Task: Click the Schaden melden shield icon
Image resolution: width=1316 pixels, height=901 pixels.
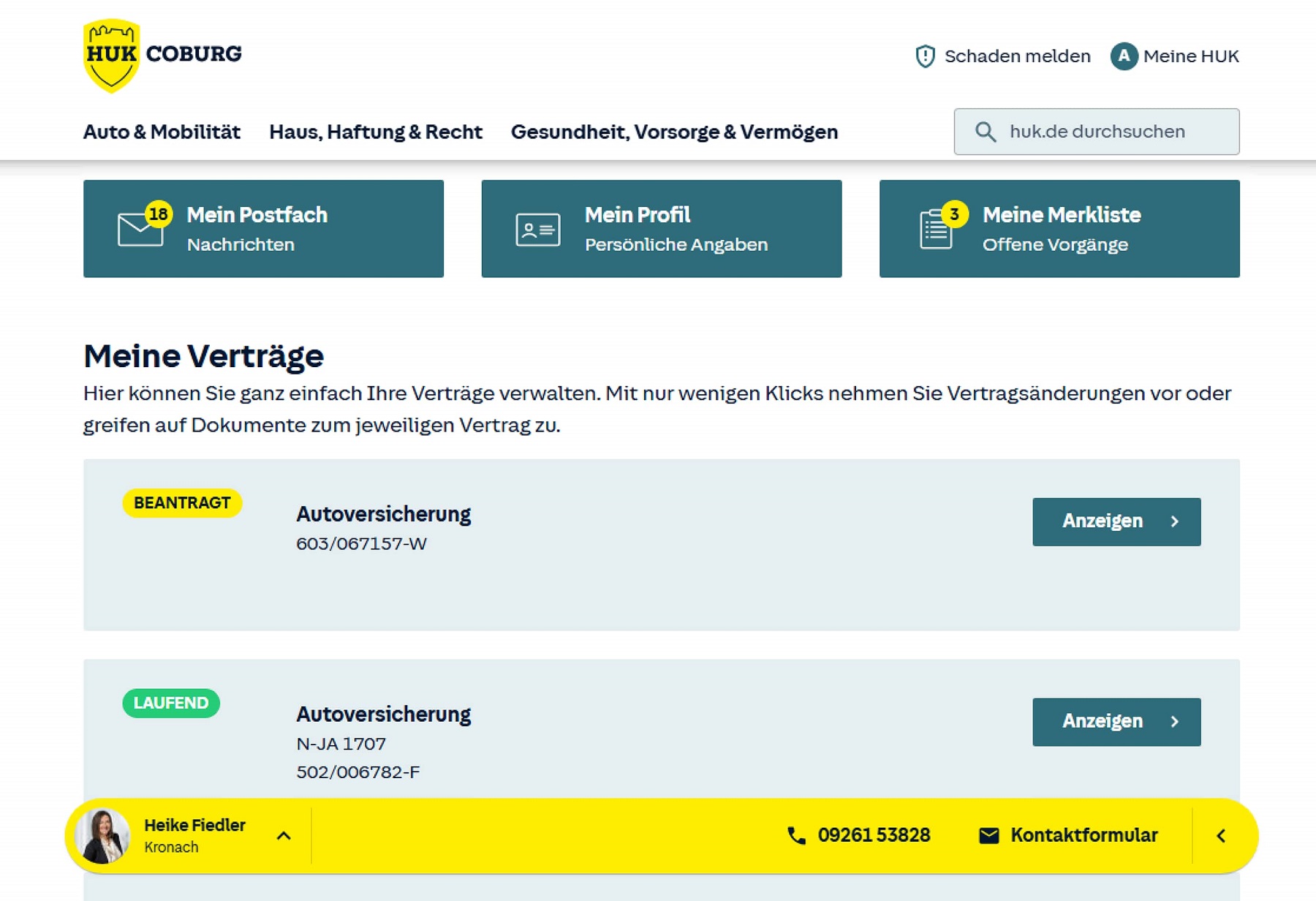Action: [x=925, y=56]
